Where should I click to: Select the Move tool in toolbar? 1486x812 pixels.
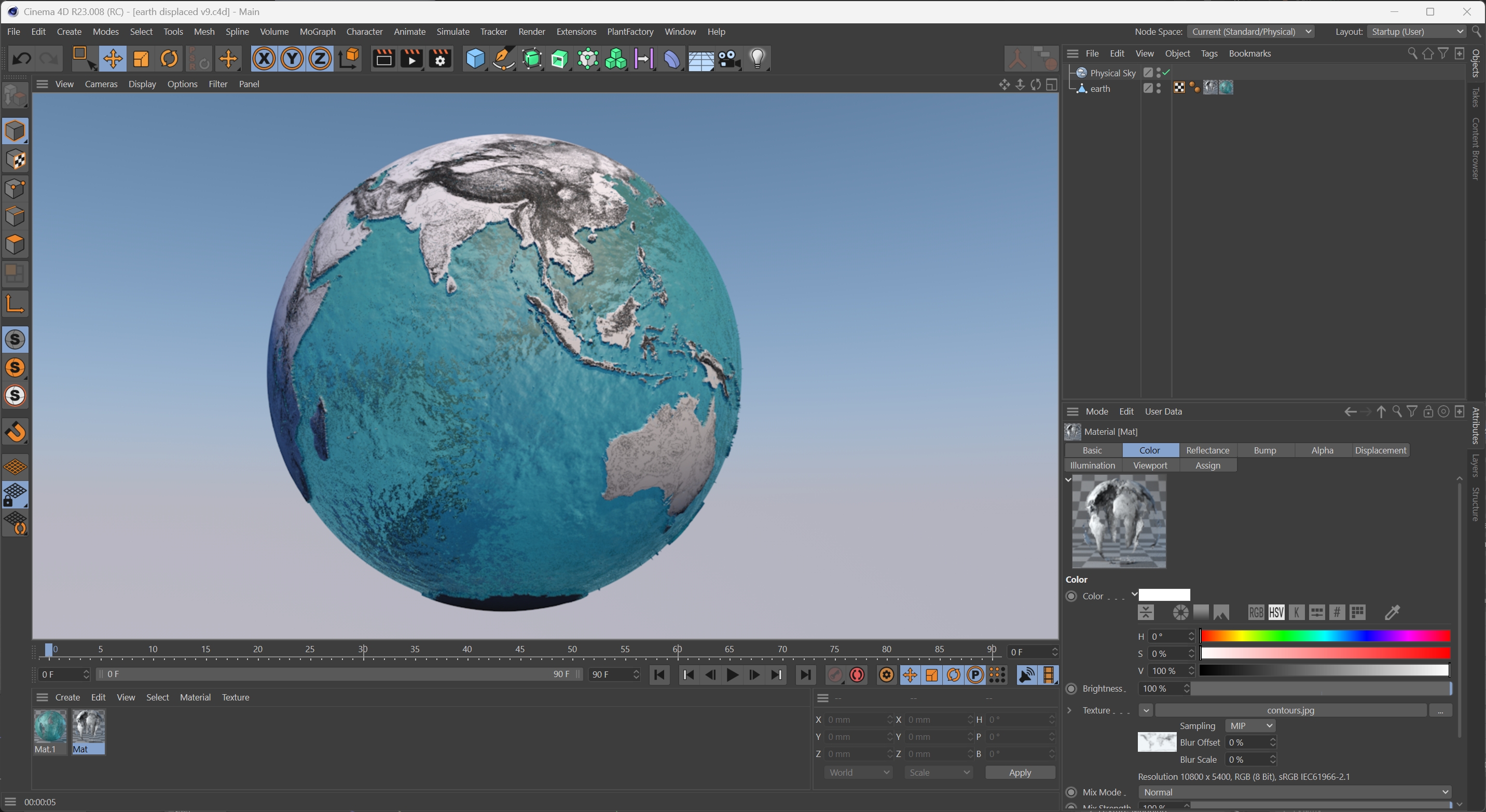pyautogui.click(x=113, y=59)
